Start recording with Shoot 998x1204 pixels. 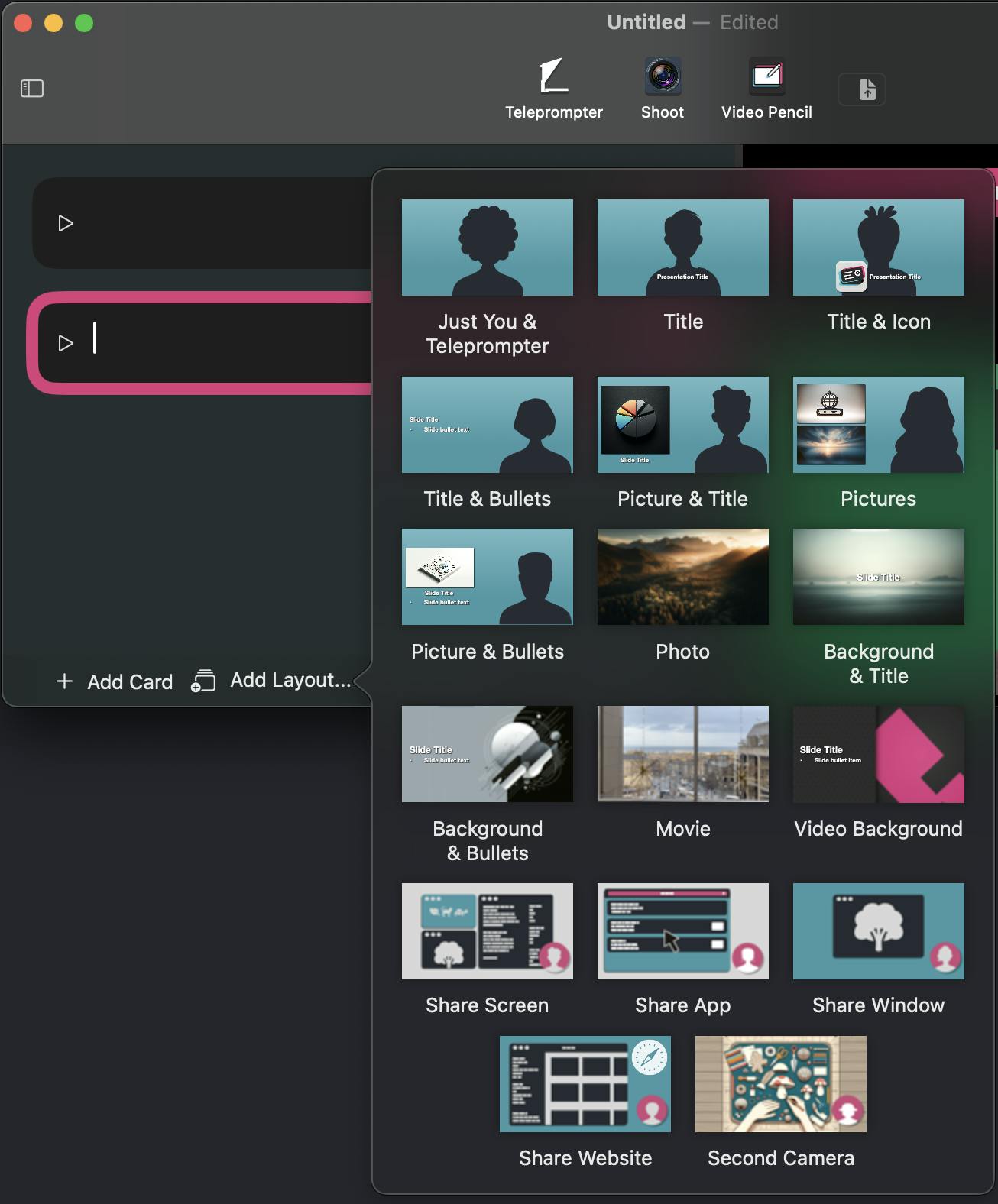(662, 89)
